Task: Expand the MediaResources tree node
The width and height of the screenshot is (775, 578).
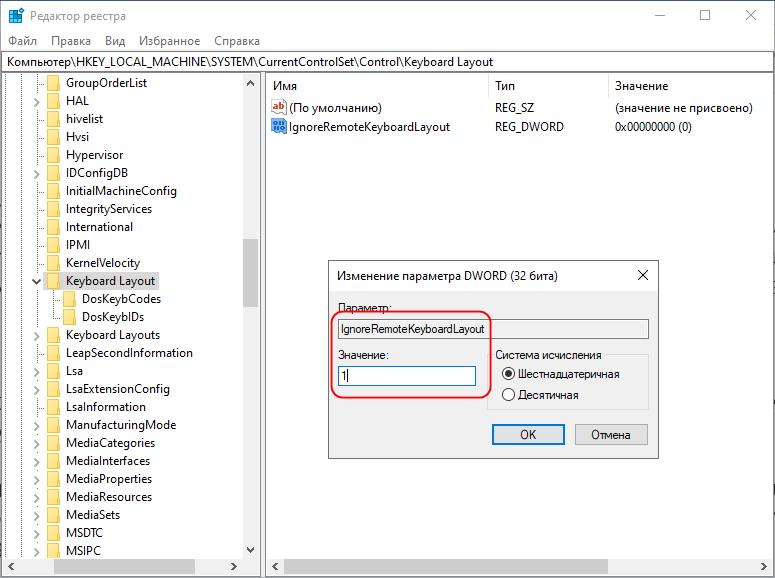Action: 36,497
